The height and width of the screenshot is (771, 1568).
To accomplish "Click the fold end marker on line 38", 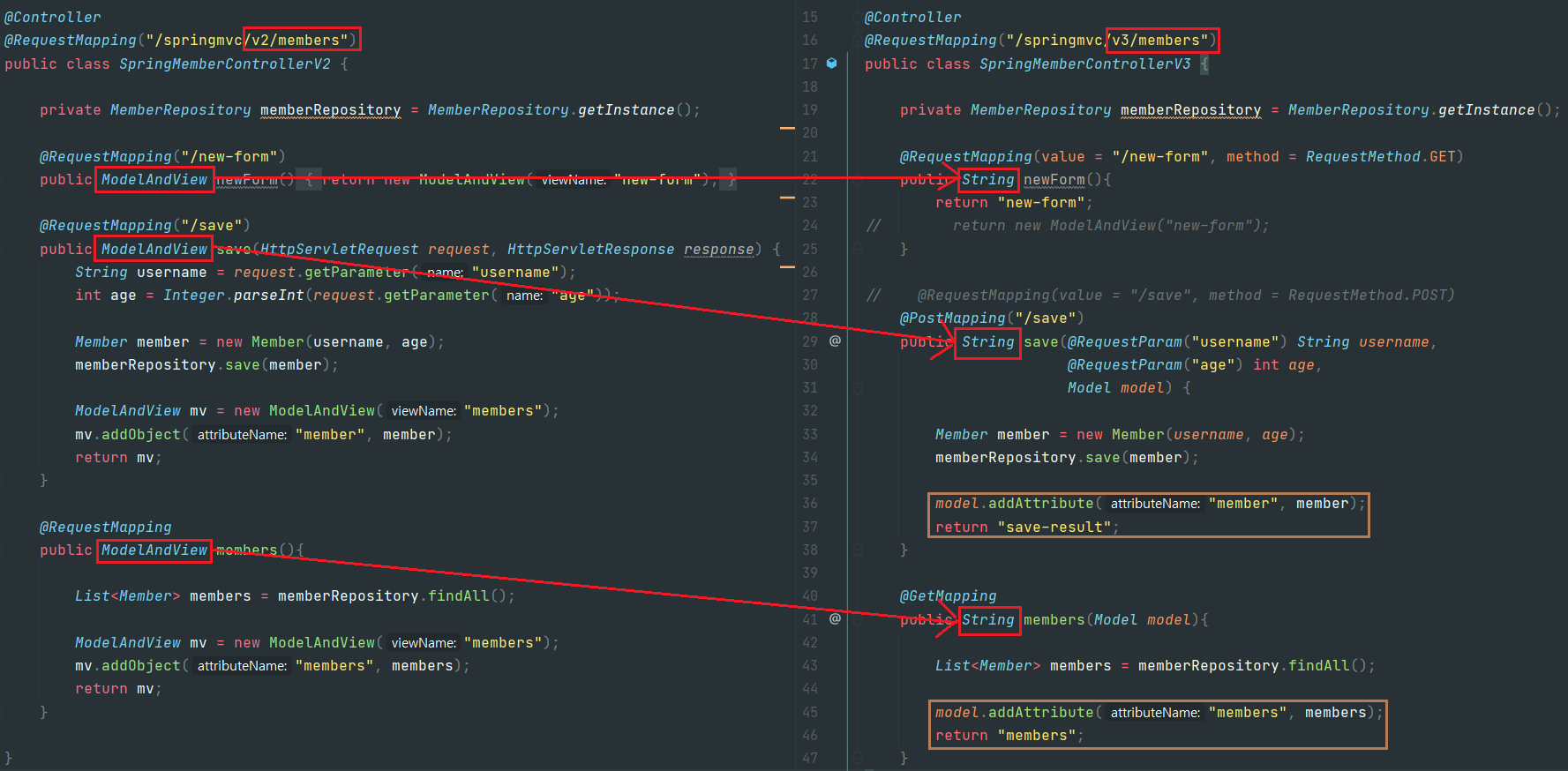I will tap(857, 550).
